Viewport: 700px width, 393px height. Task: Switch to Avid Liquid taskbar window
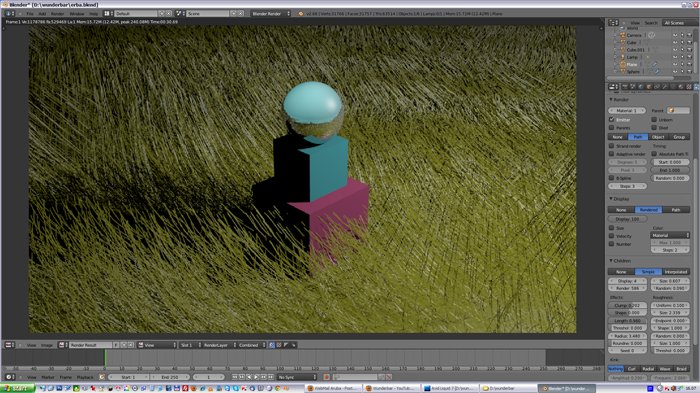click(450, 388)
